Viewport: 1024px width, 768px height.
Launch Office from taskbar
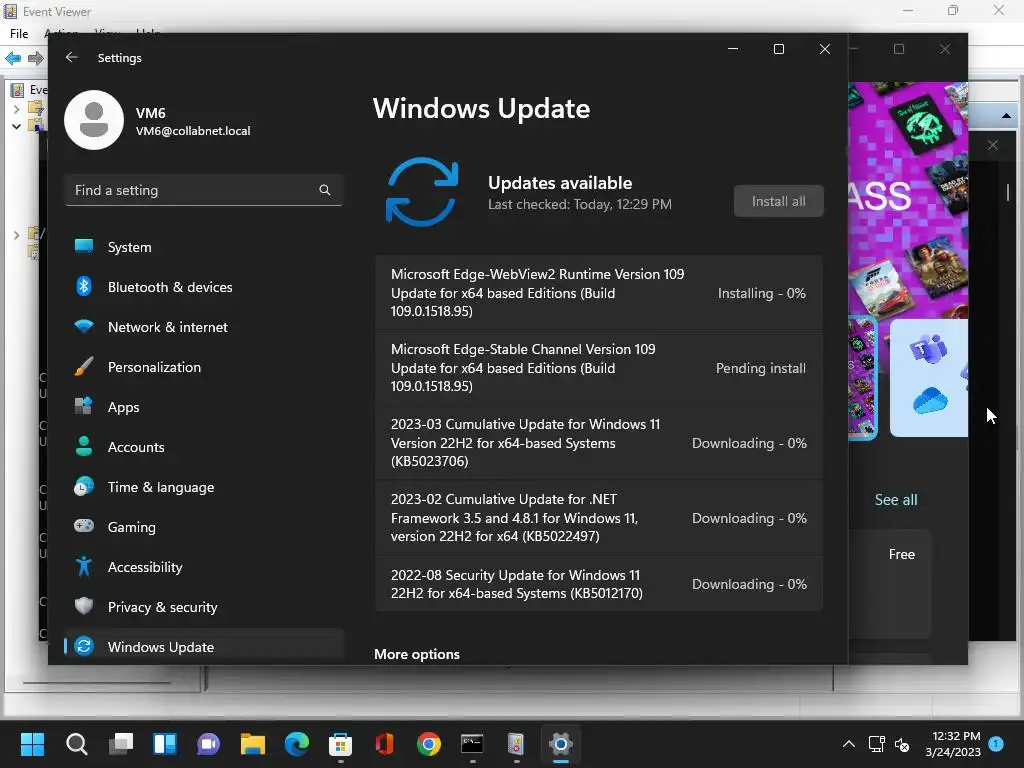[x=385, y=744]
